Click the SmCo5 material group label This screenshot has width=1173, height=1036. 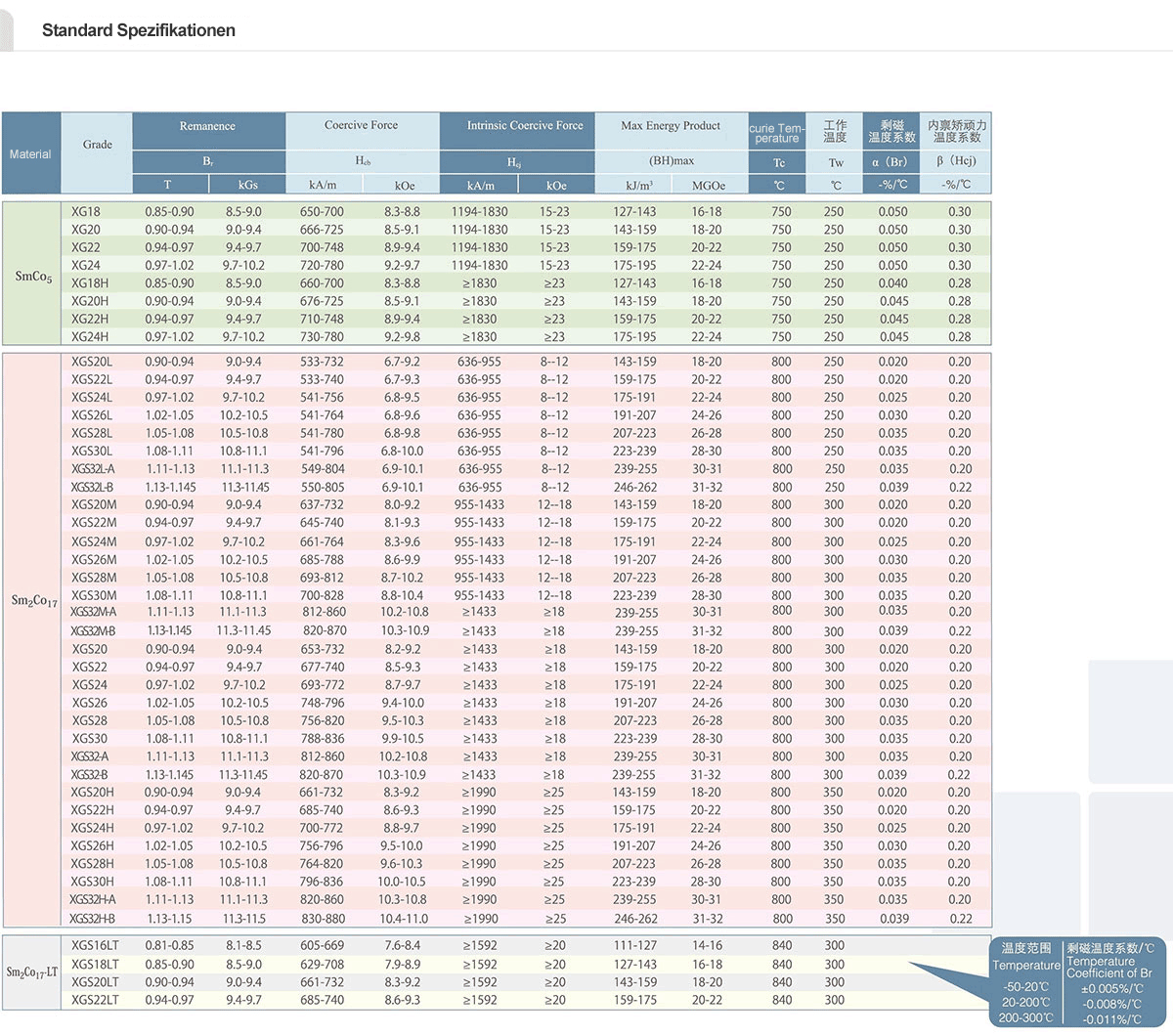[x=33, y=277]
